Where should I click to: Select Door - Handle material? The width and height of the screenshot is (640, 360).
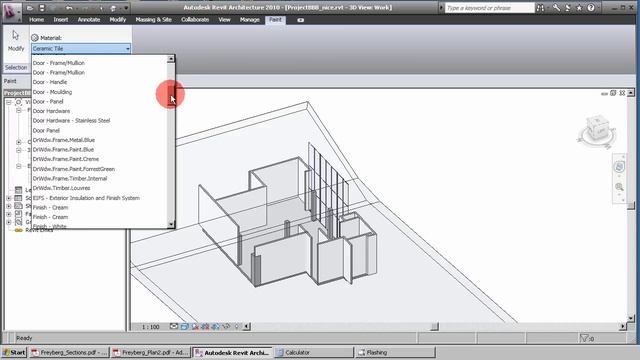(x=50, y=82)
